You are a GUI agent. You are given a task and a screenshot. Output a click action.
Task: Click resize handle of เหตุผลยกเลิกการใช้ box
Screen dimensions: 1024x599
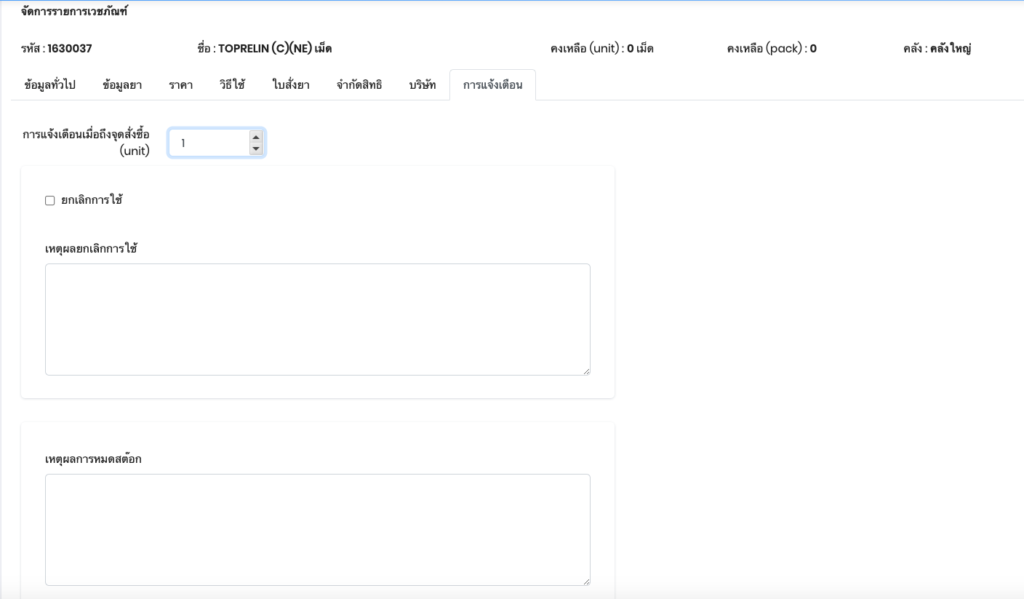click(x=586, y=371)
